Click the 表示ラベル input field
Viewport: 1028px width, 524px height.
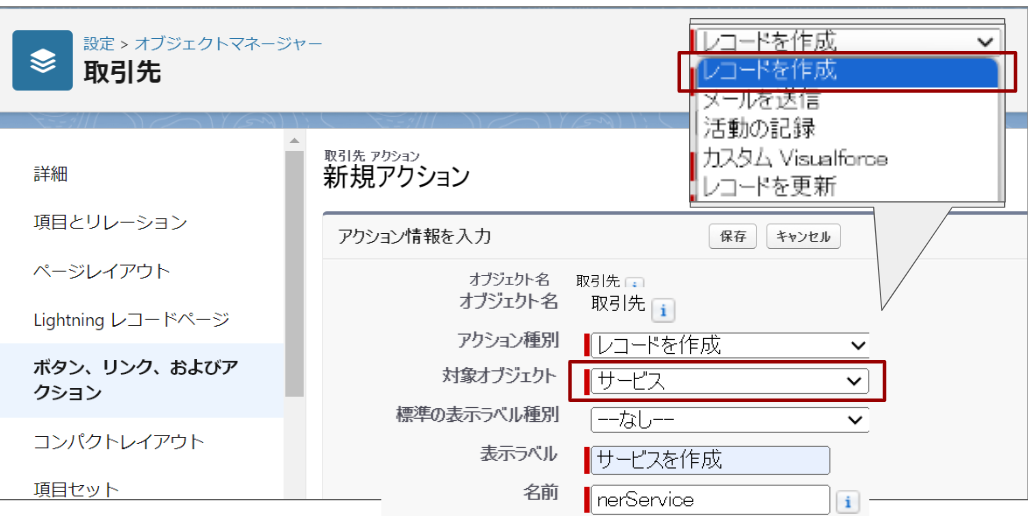[x=710, y=460]
